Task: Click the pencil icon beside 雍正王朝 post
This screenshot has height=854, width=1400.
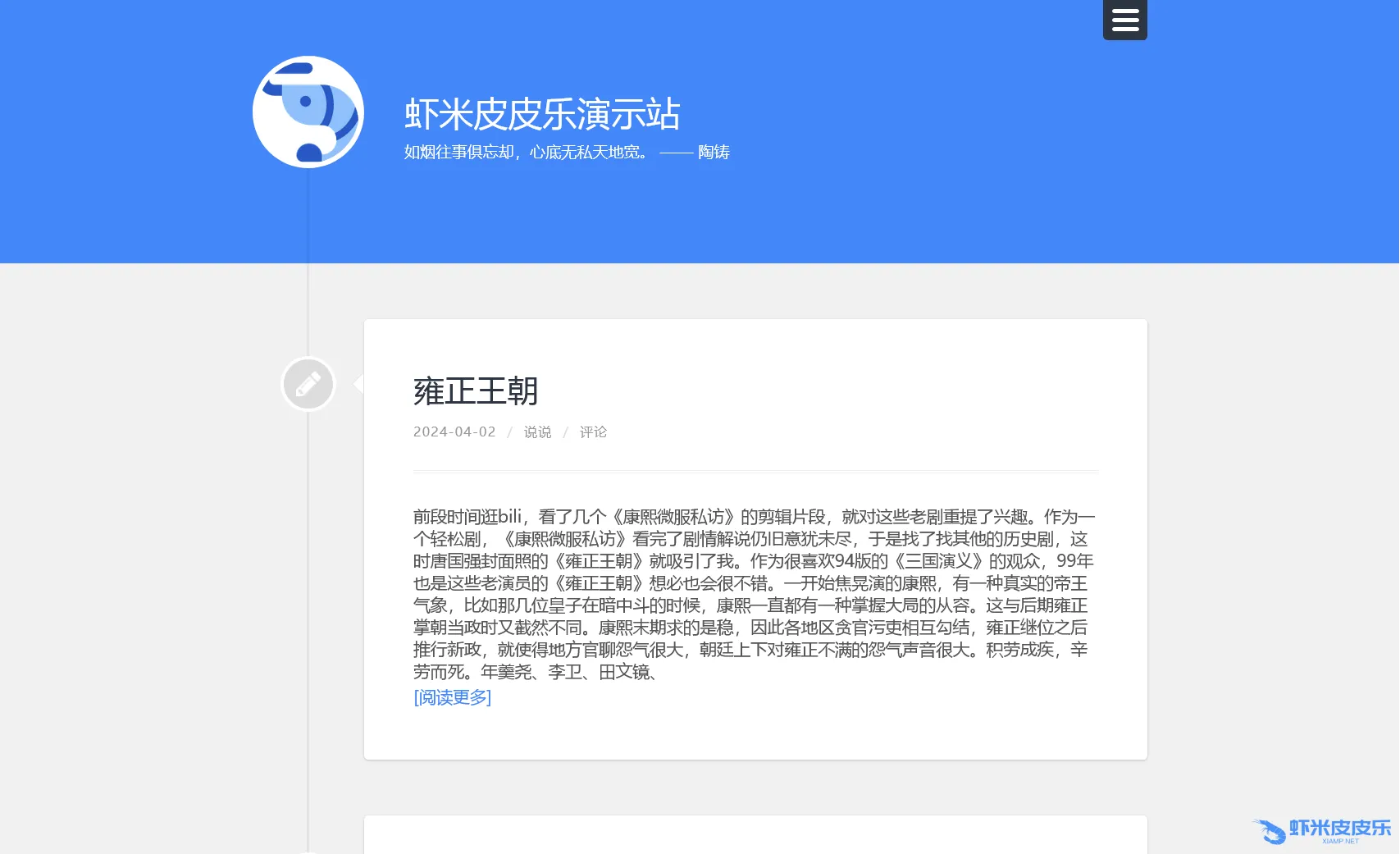Action: click(x=308, y=384)
